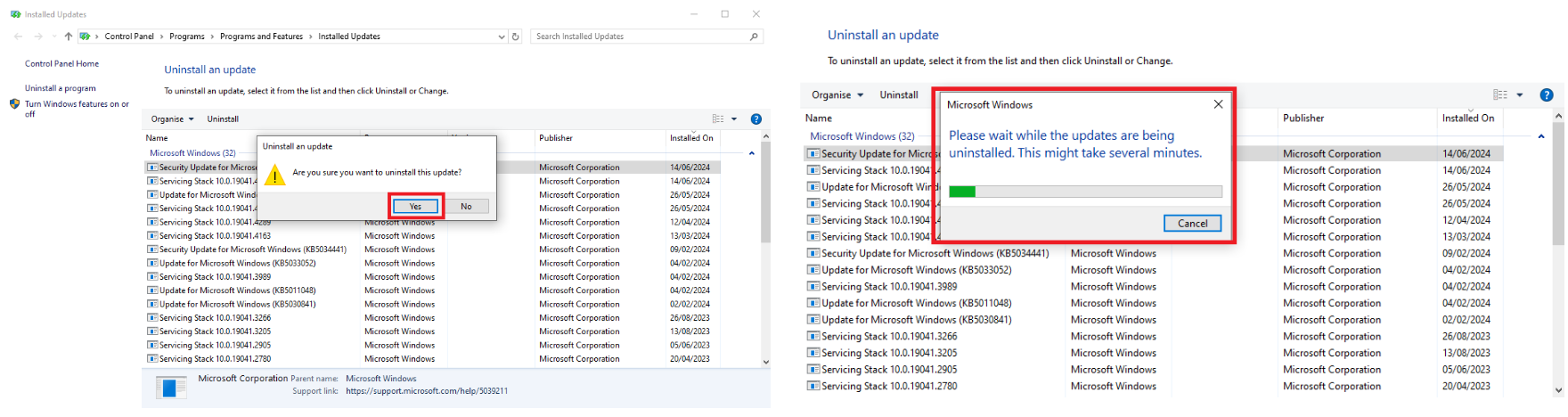Click the left window's vertical scrollbar
This screenshot has width=1568, height=417.
pyautogui.click(x=765, y=193)
